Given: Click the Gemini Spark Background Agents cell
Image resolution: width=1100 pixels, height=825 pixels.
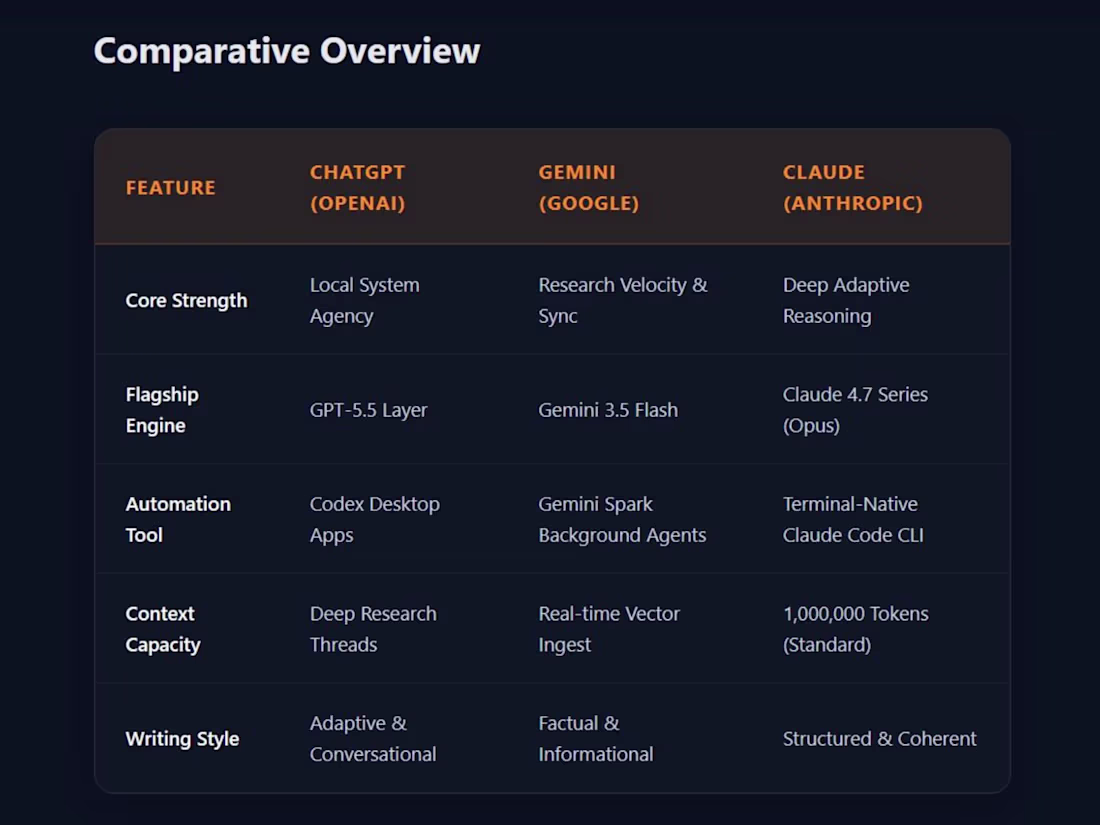Looking at the screenshot, I should pos(622,519).
